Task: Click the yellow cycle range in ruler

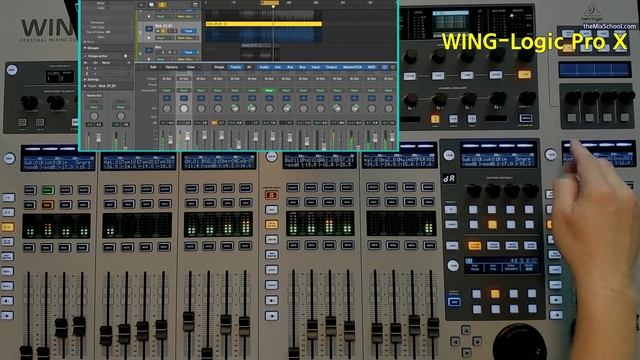Action: [270, 3]
